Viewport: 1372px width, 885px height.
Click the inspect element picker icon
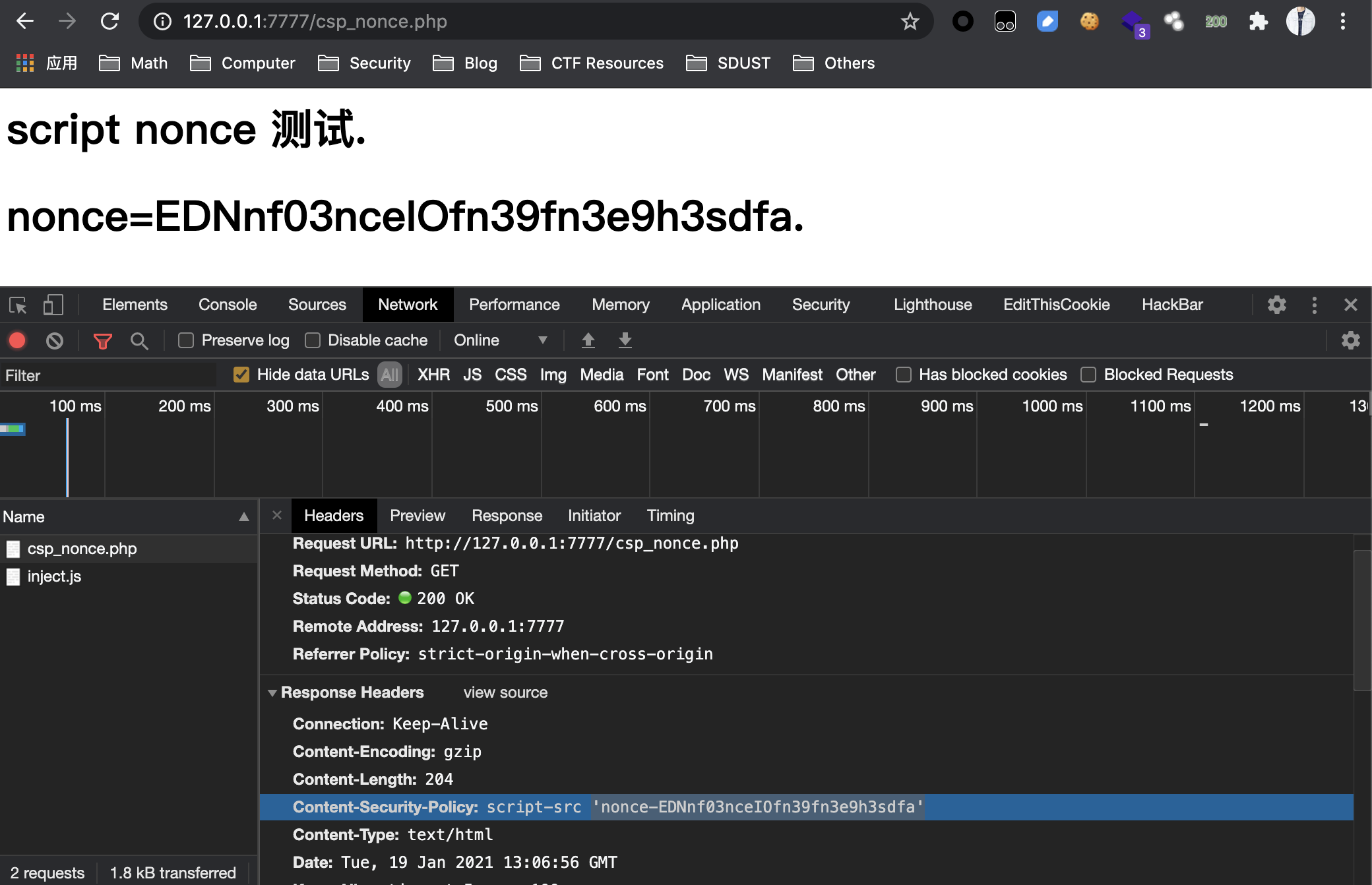18,305
